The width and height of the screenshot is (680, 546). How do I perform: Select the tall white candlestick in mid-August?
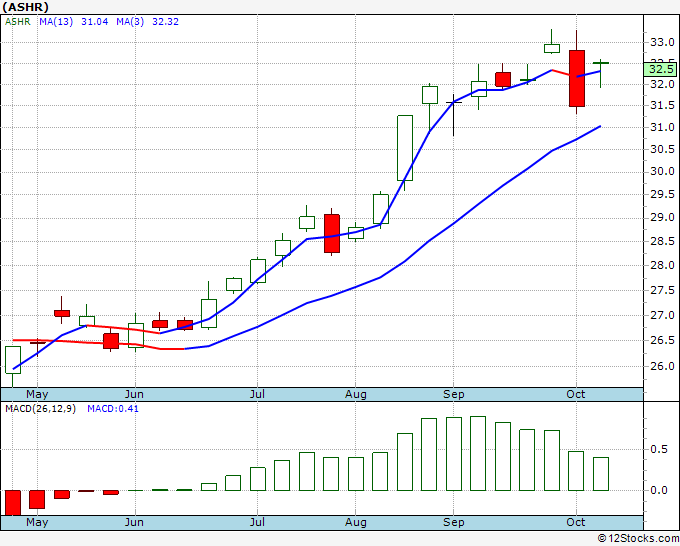(405, 148)
